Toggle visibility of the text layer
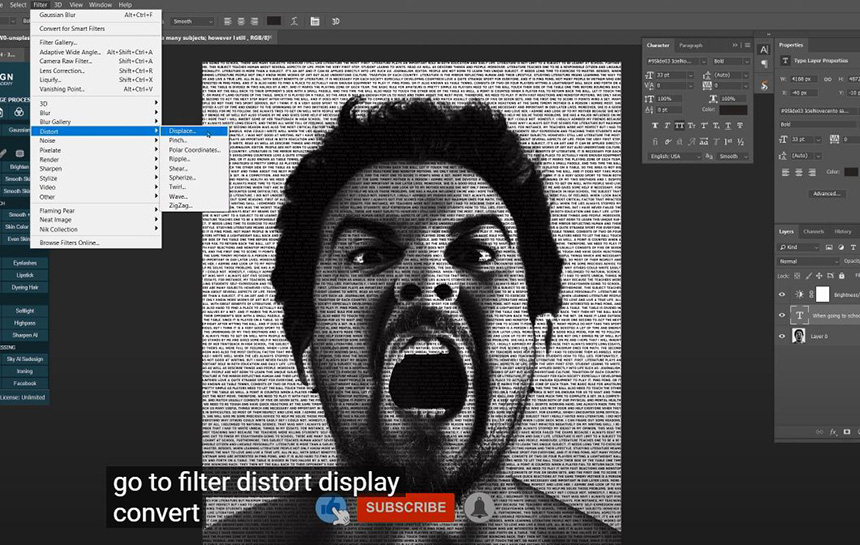The height and width of the screenshot is (545, 860). click(782, 315)
